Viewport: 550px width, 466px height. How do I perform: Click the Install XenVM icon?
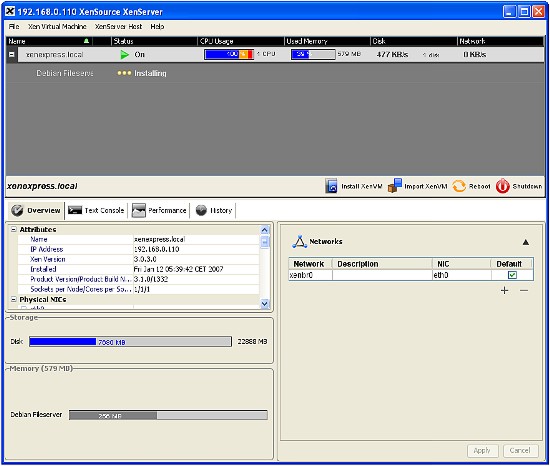click(x=331, y=186)
